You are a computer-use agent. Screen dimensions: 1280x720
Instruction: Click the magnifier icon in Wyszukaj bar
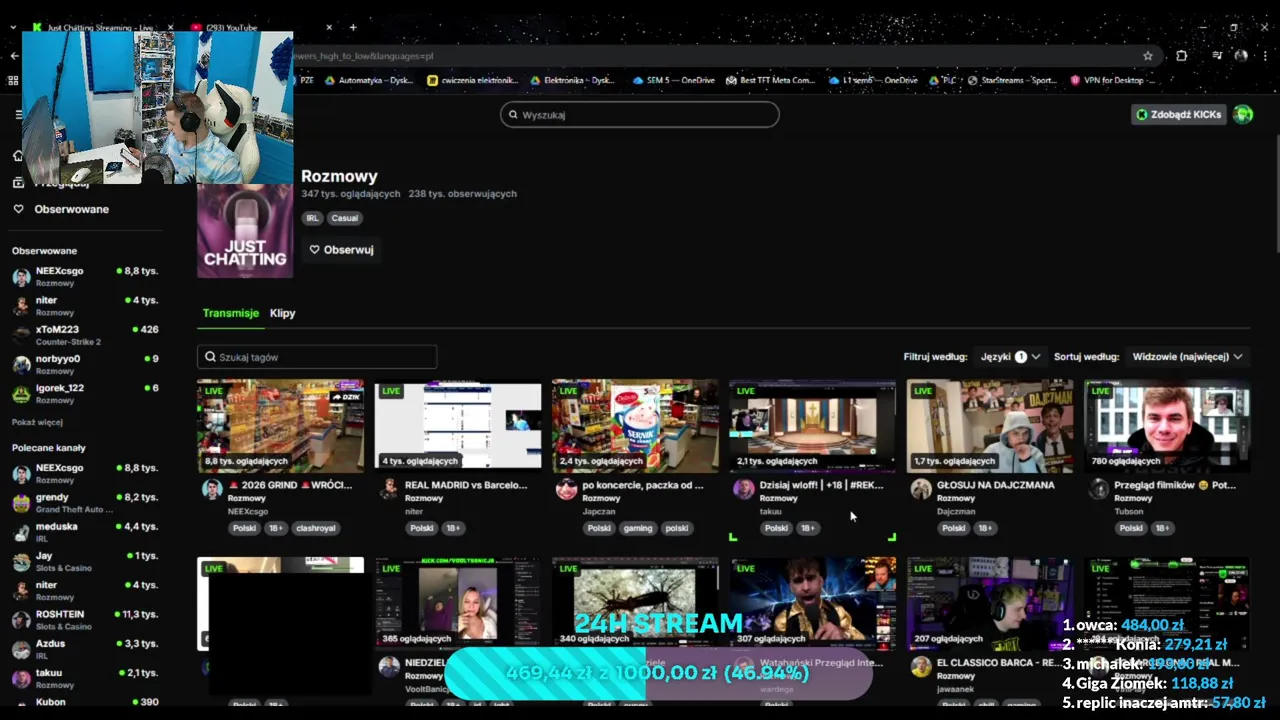tap(513, 115)
